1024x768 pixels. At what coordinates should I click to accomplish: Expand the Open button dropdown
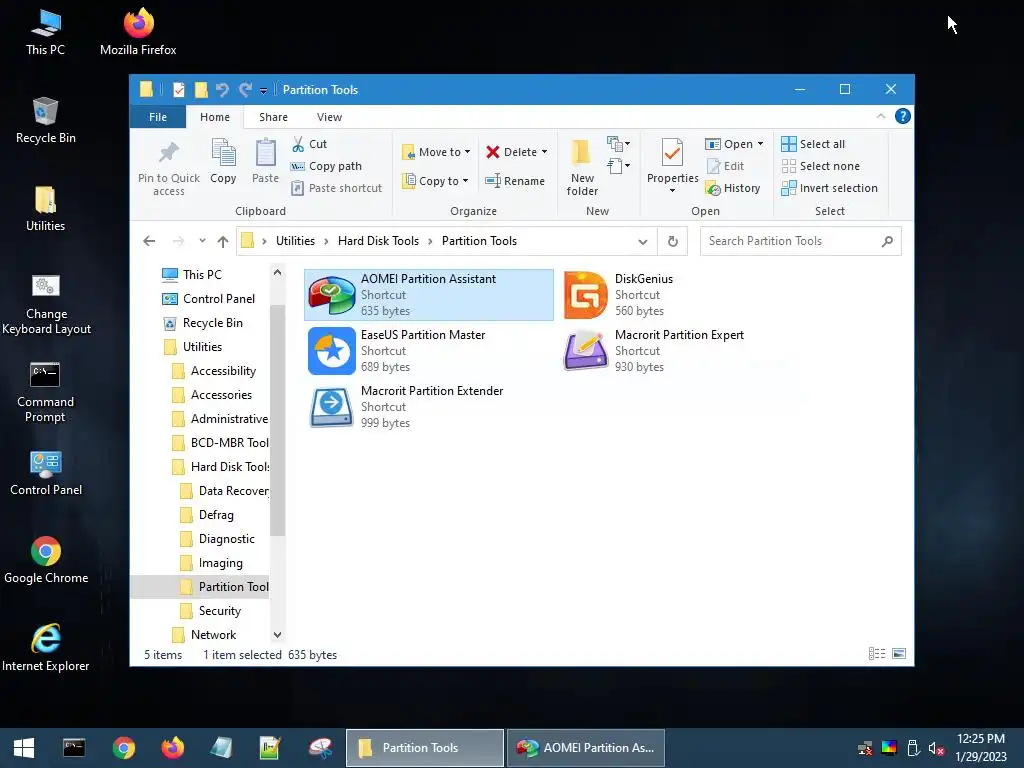(760, 144)
